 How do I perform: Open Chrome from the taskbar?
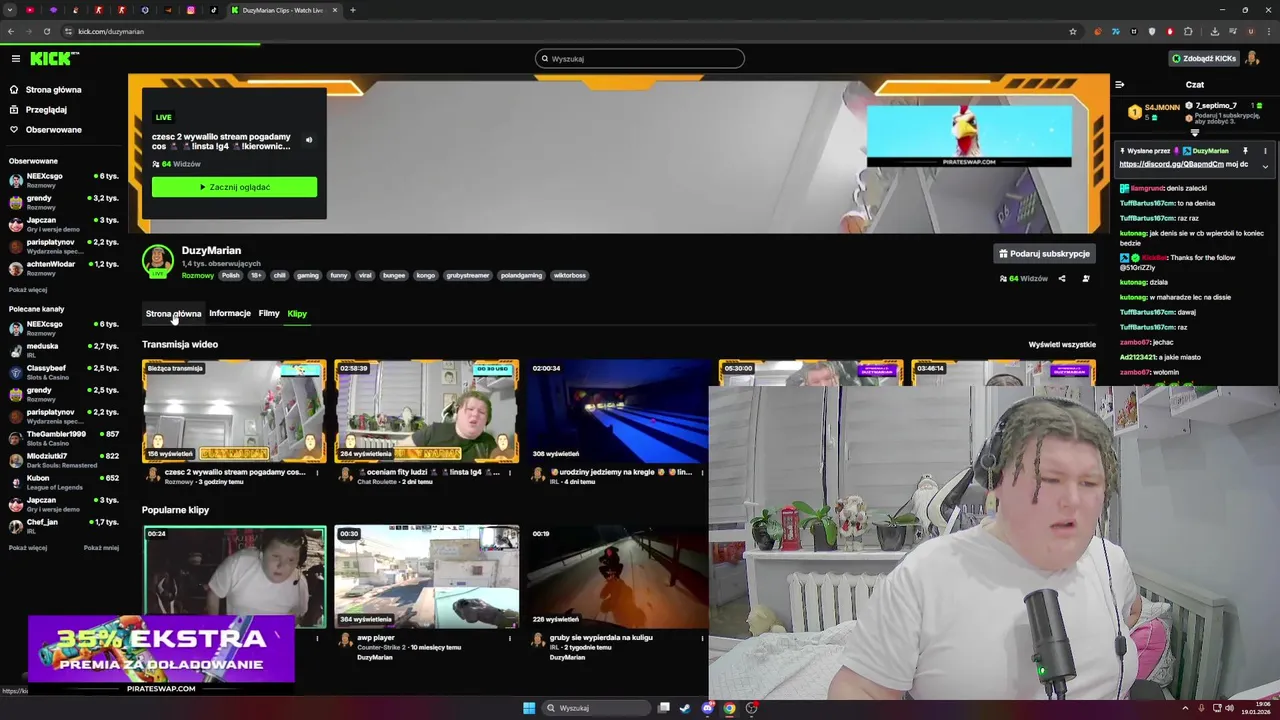point(729,708)
